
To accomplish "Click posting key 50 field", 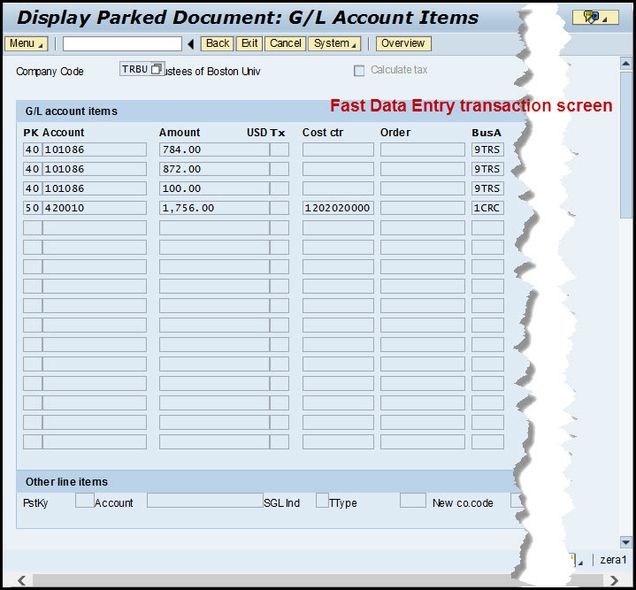I will [32, 208].
